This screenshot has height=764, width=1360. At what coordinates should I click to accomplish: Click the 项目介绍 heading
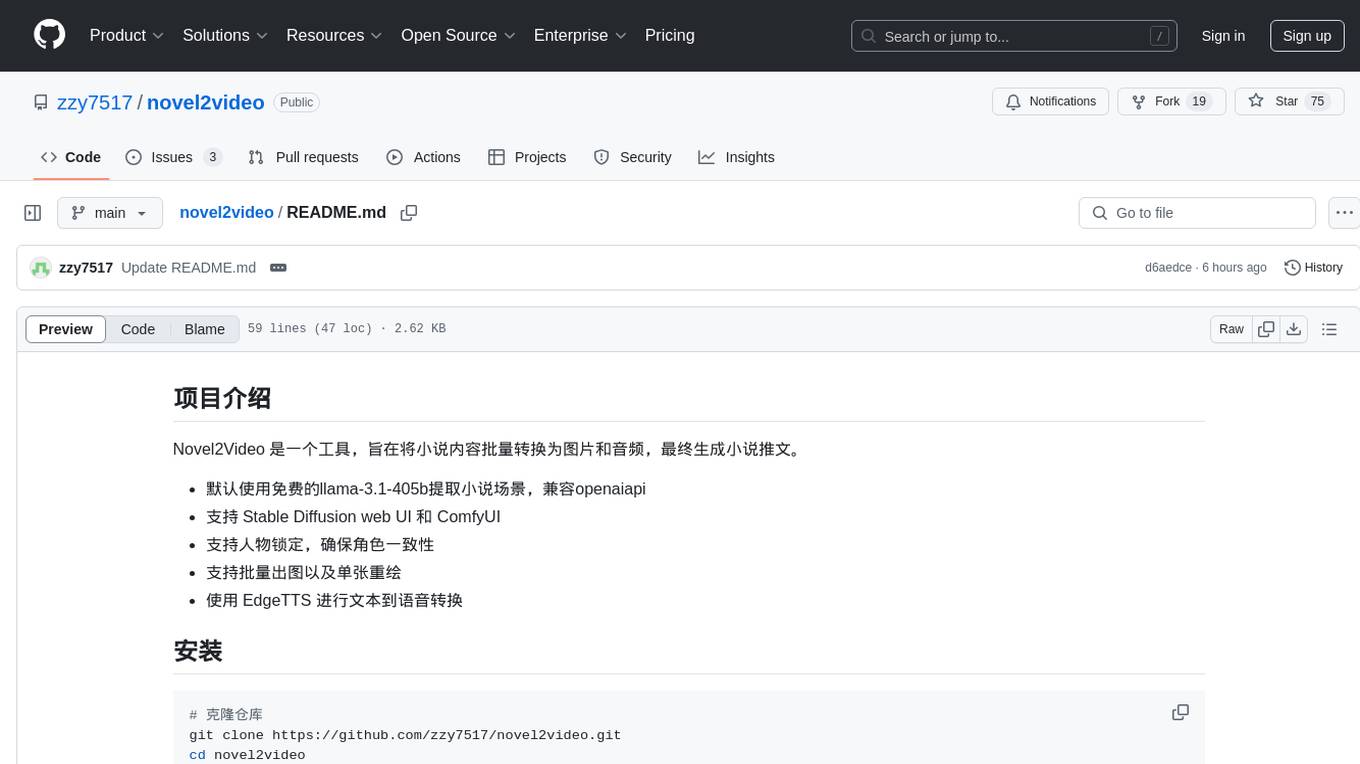click(x=222, y=398)
